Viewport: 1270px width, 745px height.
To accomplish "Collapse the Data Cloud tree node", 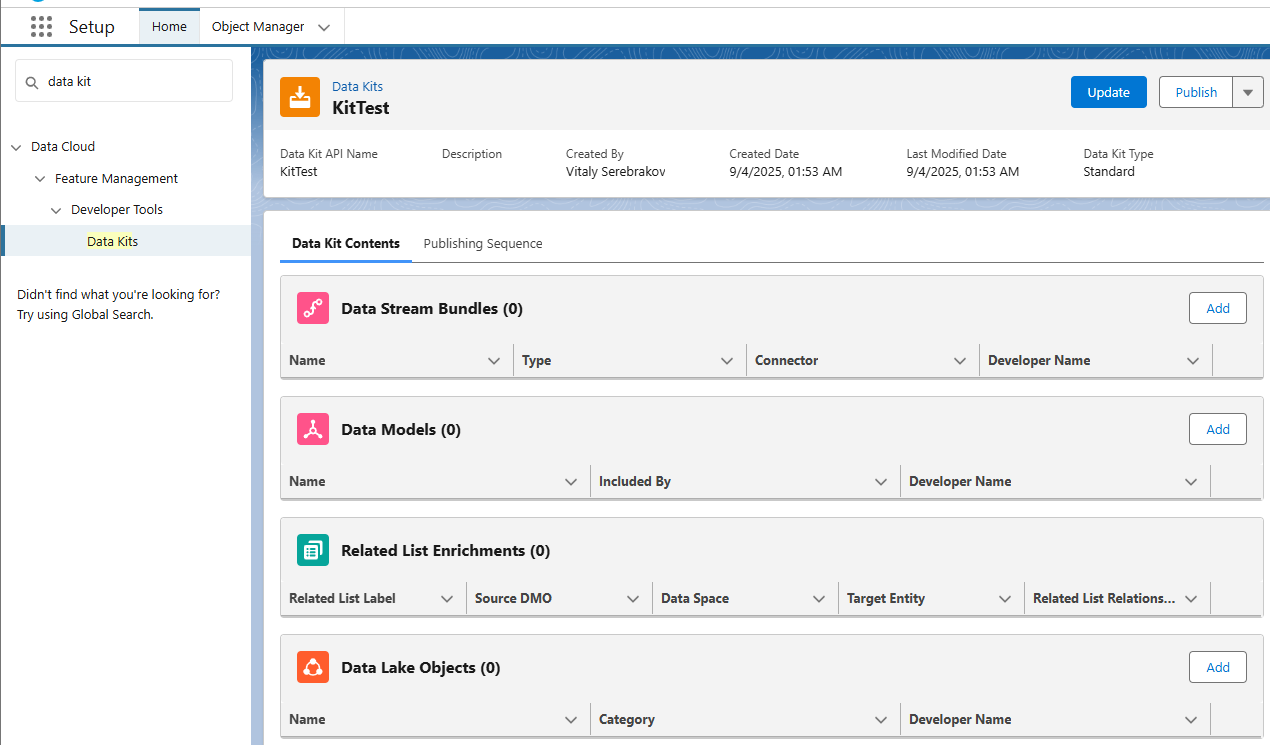I will 16,147.
